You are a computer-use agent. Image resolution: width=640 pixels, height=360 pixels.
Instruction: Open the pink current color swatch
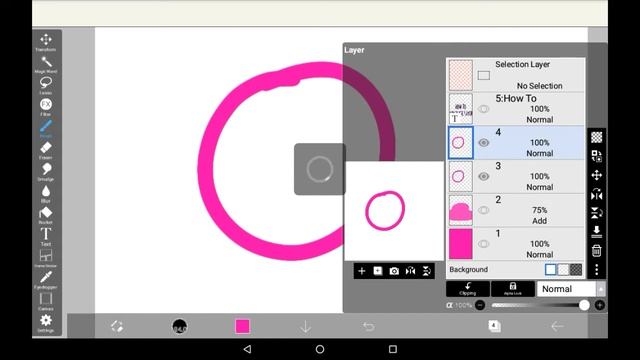point(242,327)
